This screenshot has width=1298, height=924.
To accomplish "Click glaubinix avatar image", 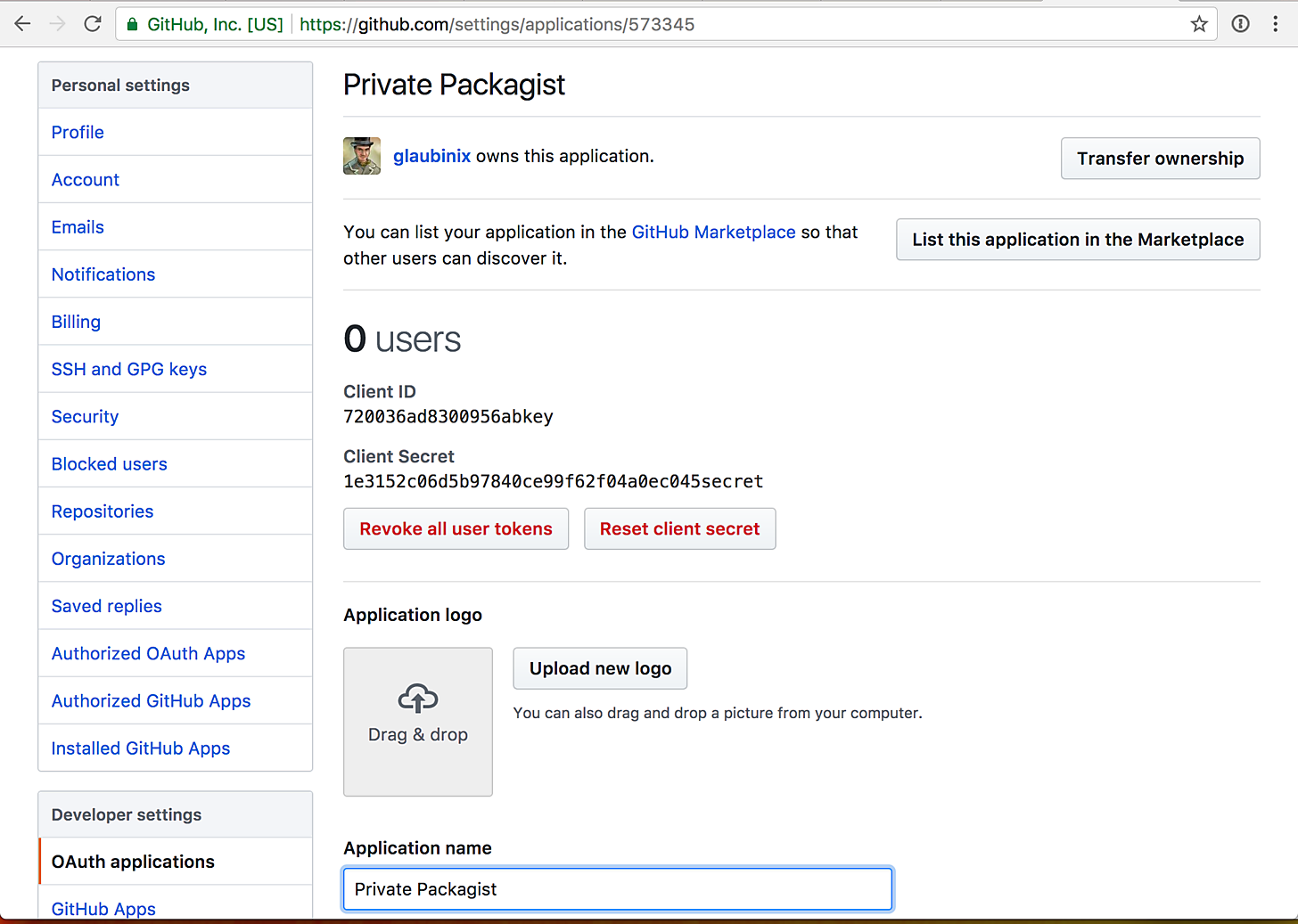I will click(362, 156).
